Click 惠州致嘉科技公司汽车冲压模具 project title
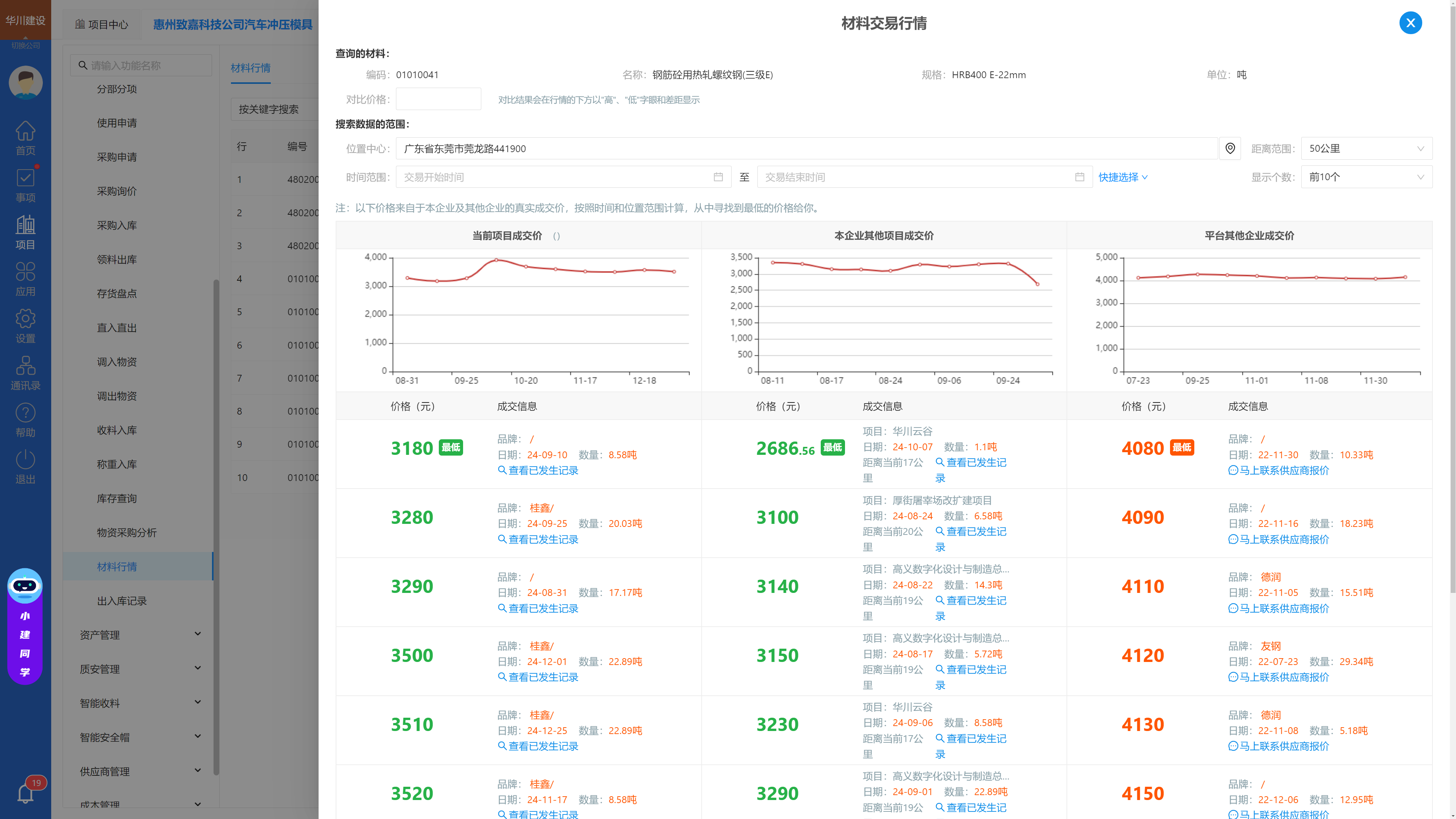The width and height of the screenshot is (1456, 819). point(232,24)
